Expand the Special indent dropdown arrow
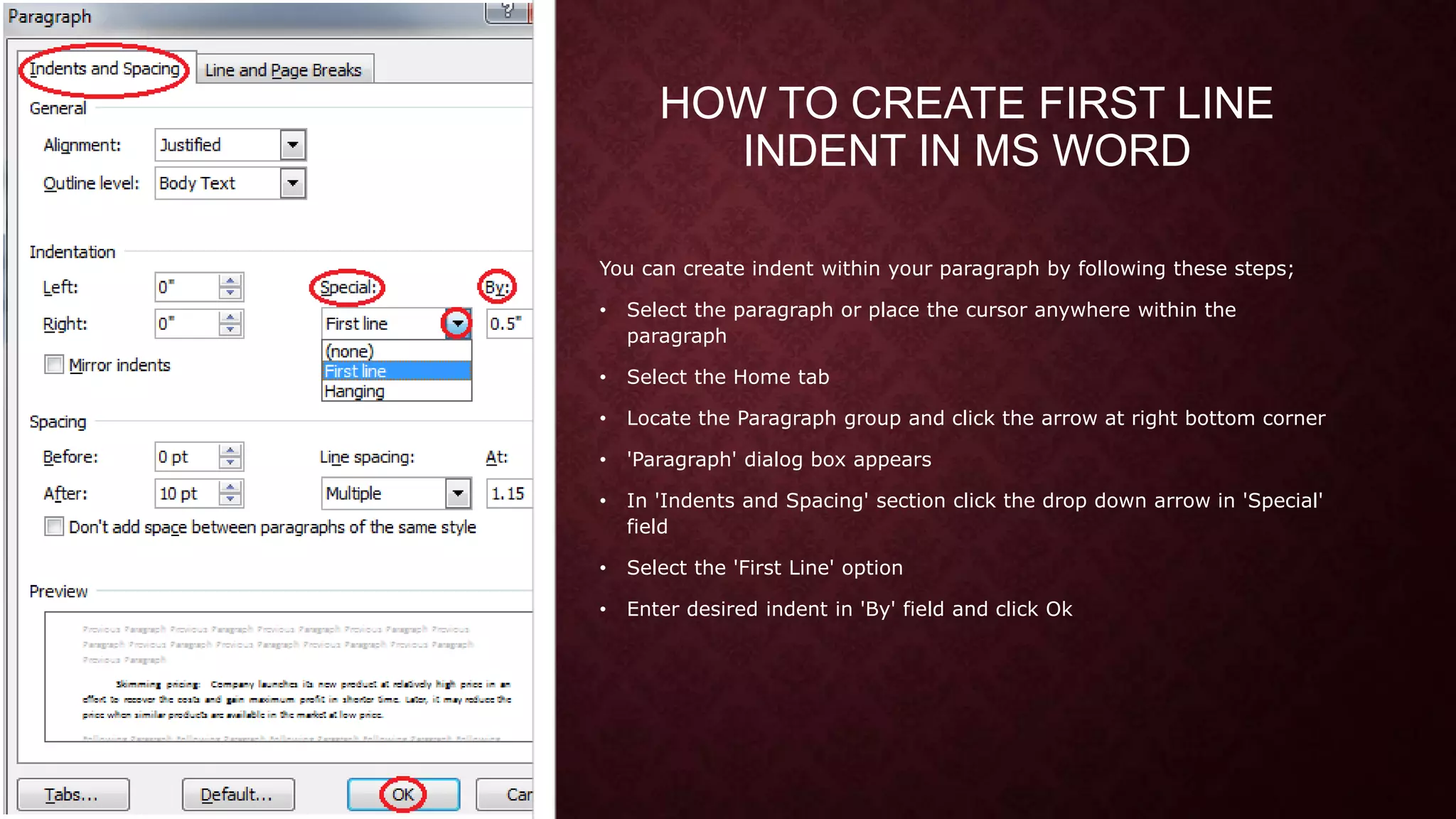This screenshot has width=1456, height=819. [x=457, y=324]
